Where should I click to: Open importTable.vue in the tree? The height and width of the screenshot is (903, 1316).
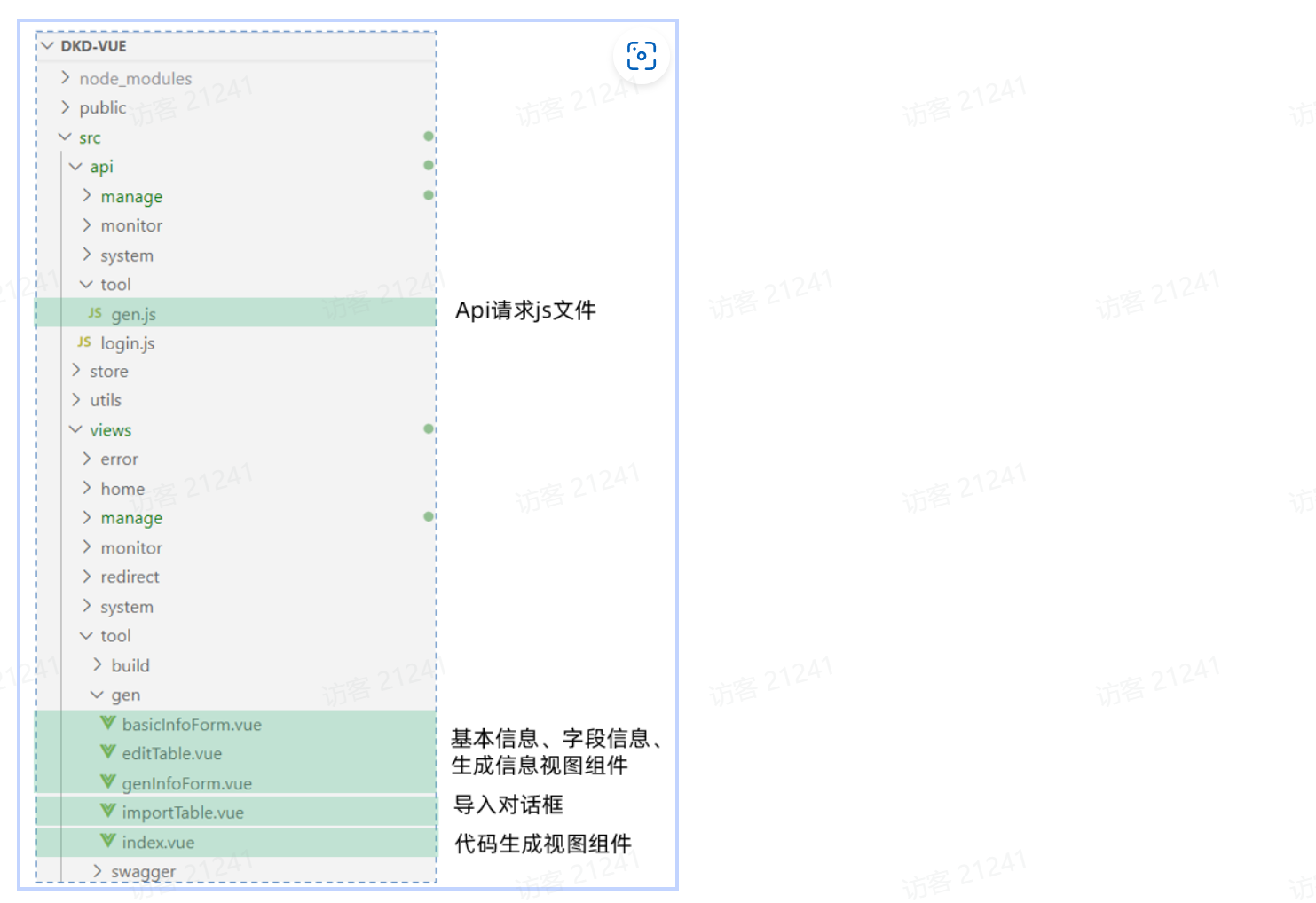click(x=236, y=812)
